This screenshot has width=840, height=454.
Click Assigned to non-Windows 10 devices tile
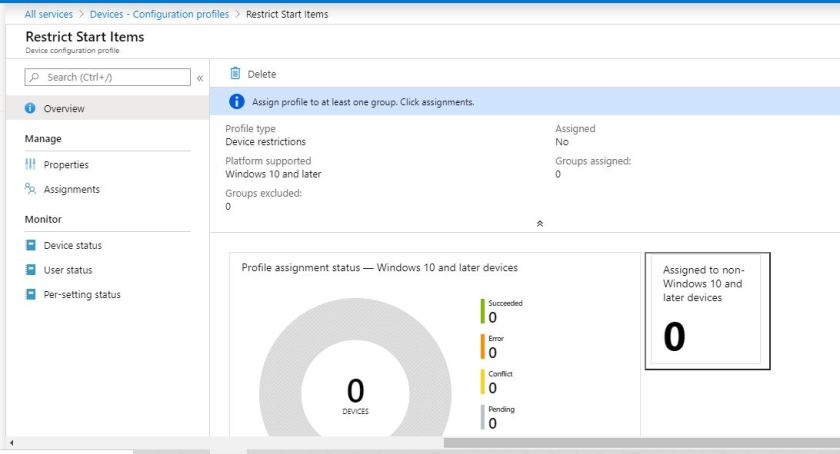pyautogui.click(x=707, y=310)
